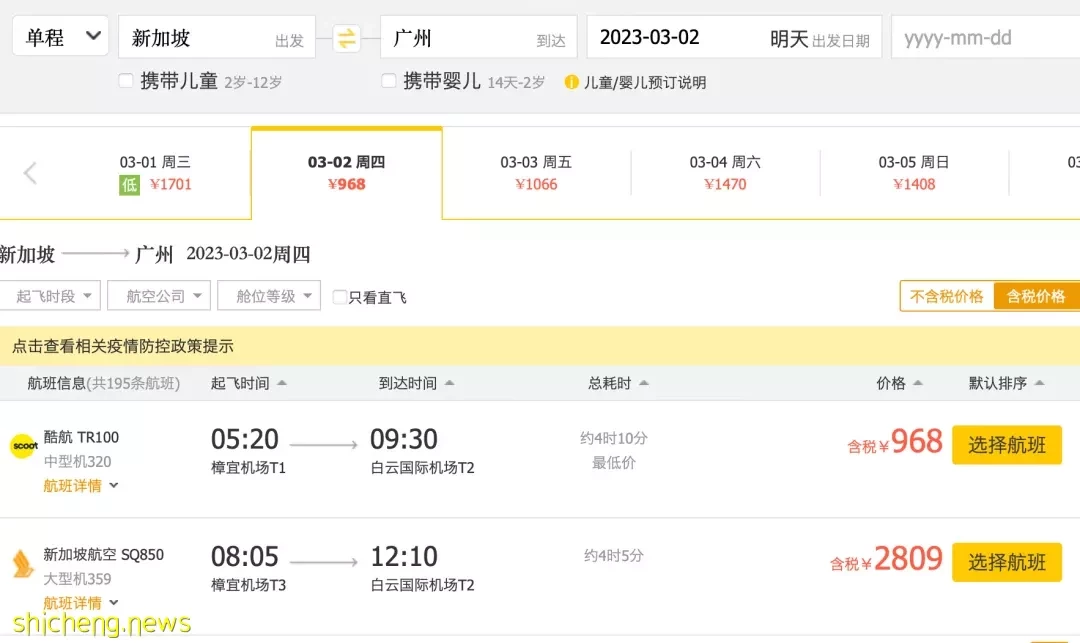Sort flights by 总耗时 header

point(610,383)
